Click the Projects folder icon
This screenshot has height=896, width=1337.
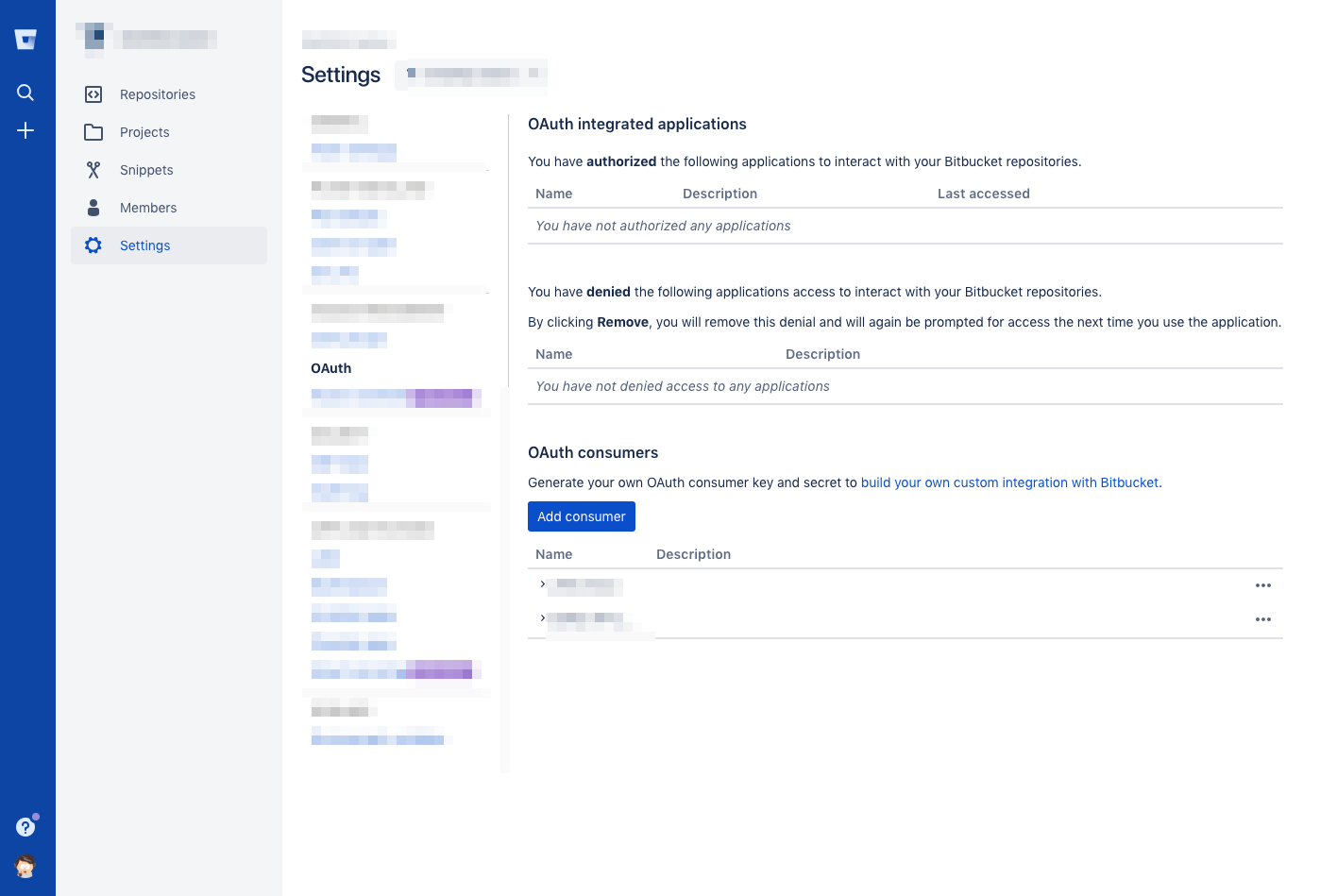93,132
